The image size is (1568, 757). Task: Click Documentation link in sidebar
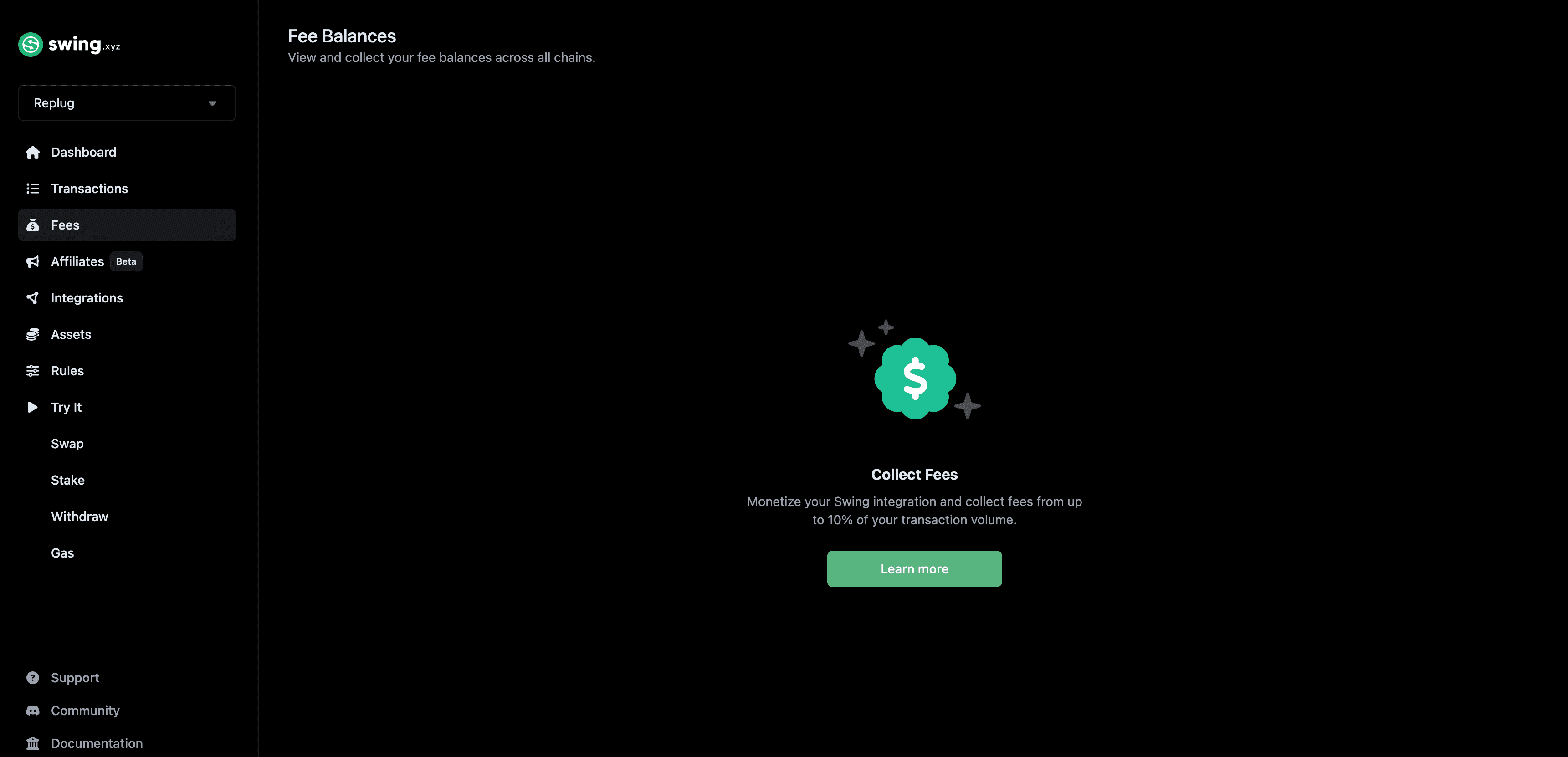tap(97, 743)
